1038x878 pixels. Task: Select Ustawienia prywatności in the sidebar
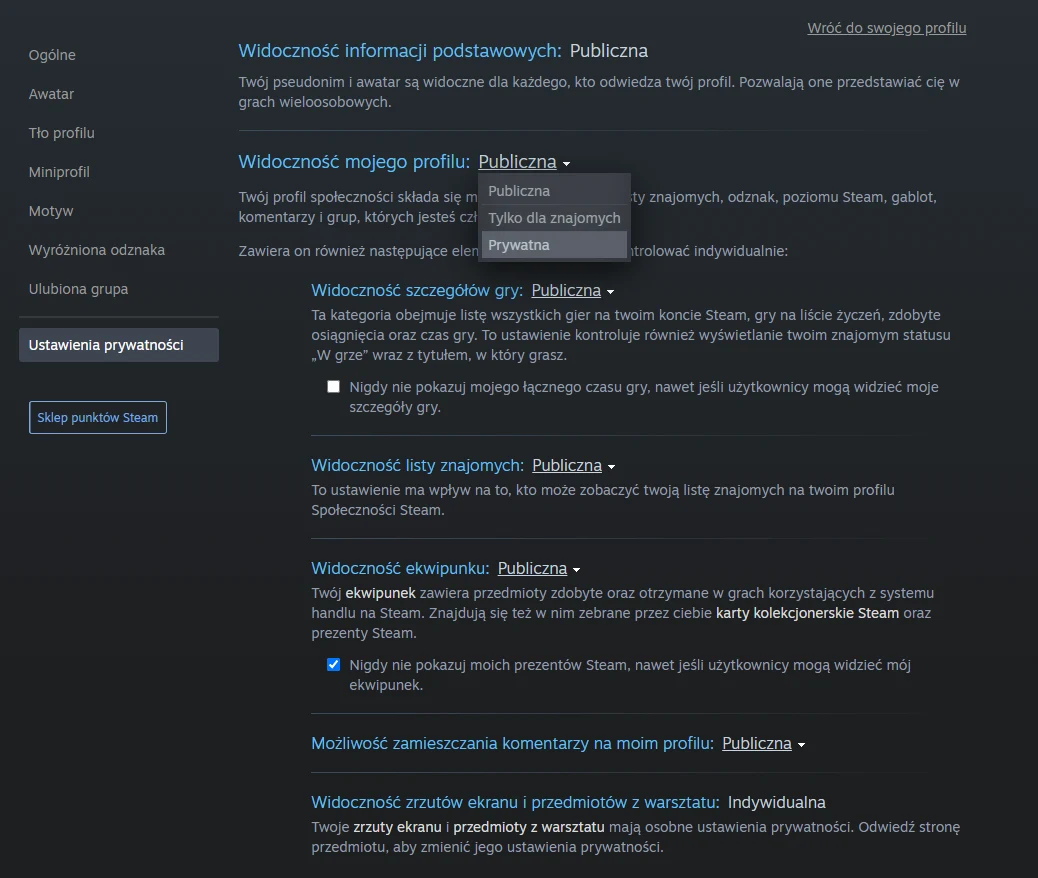pyautogui.click(x=103, y=344)
